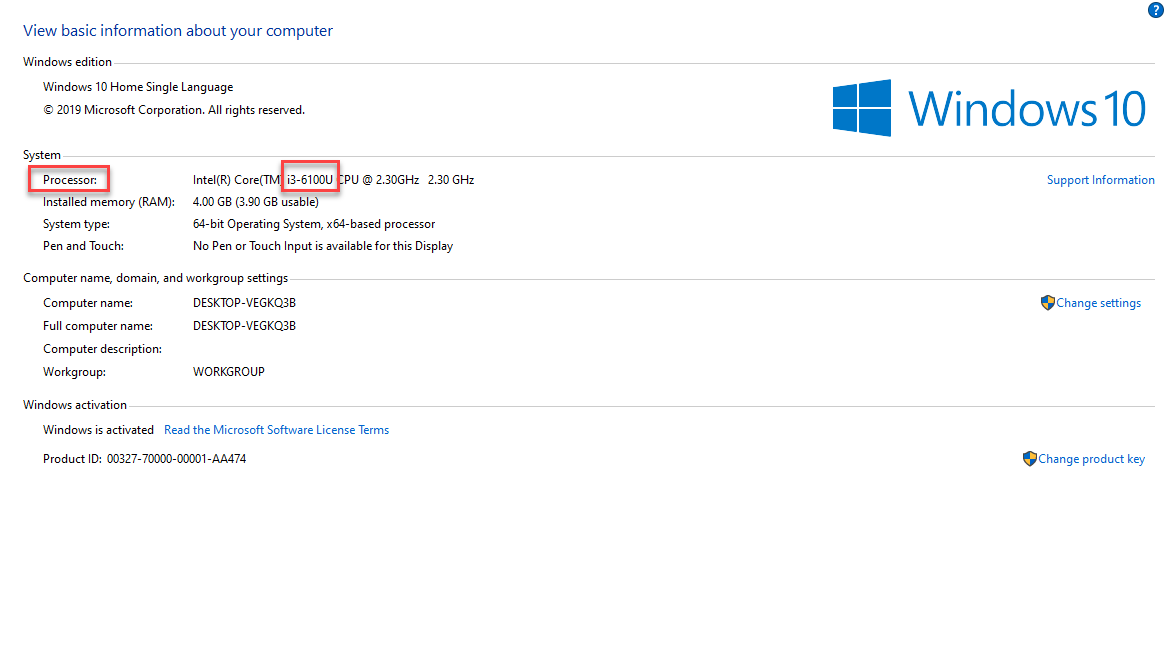Click the shield icon beside Change product key
Image resolution: width=1166 pixels, height=663 pixels.
tap(1029, 459)
